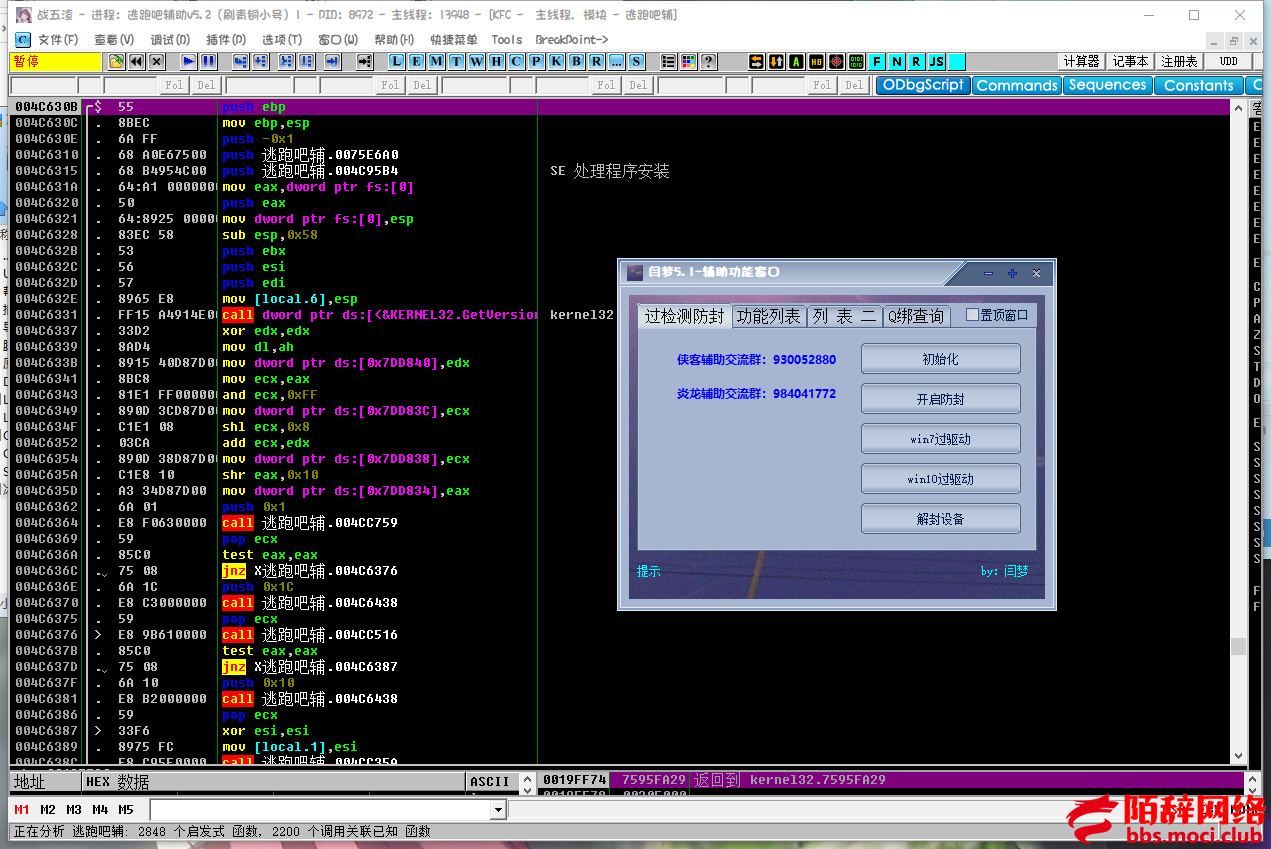
Task: Click the cyan N toolbar button
Action: click(897, 61)
